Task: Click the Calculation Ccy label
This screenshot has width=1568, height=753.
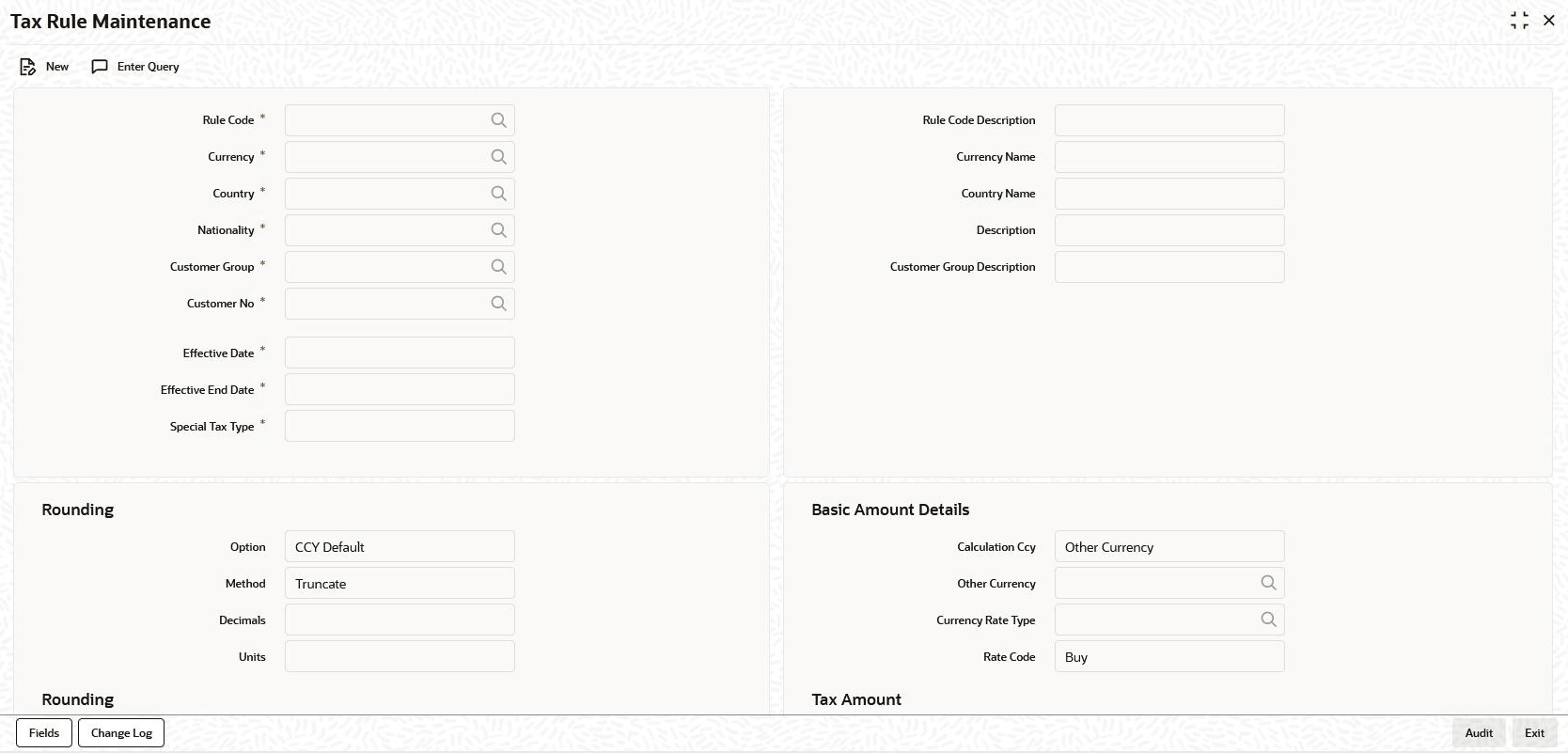Action: (996, 547)
